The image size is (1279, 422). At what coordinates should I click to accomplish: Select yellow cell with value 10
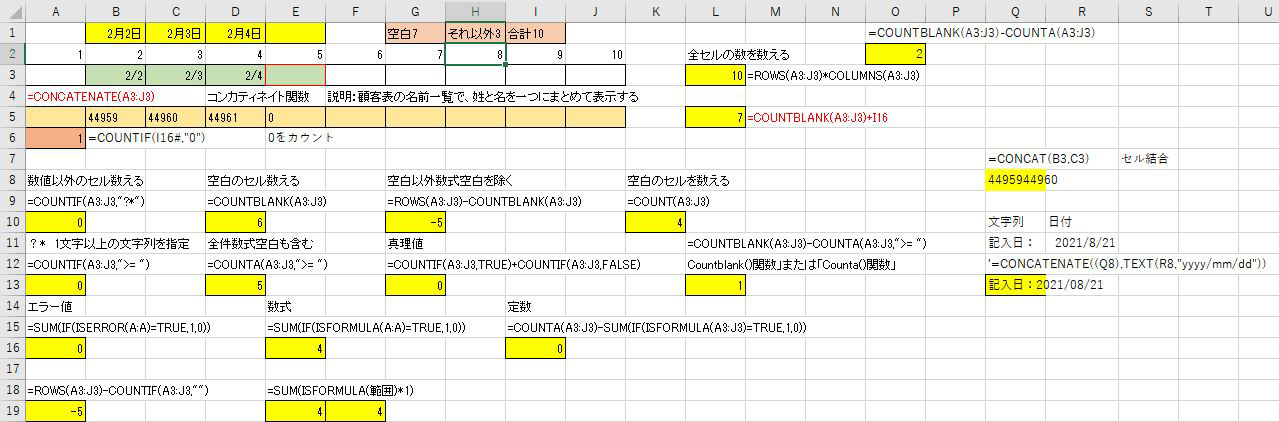coord(715,75)
